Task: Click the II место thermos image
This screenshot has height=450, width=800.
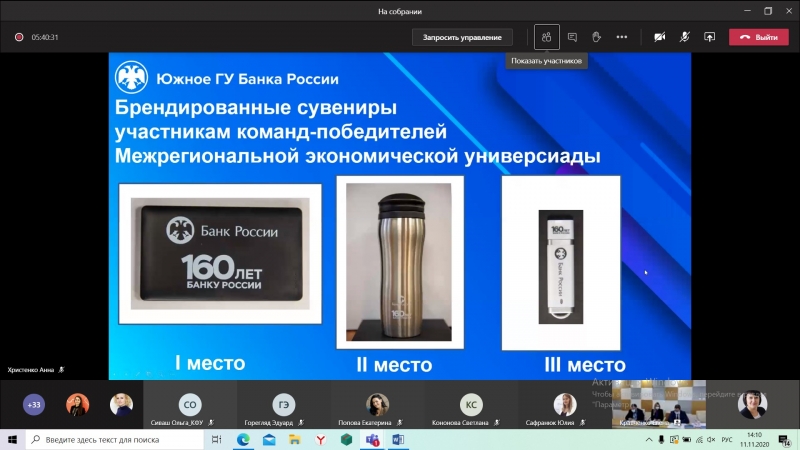Action: (x=400, y=262)
